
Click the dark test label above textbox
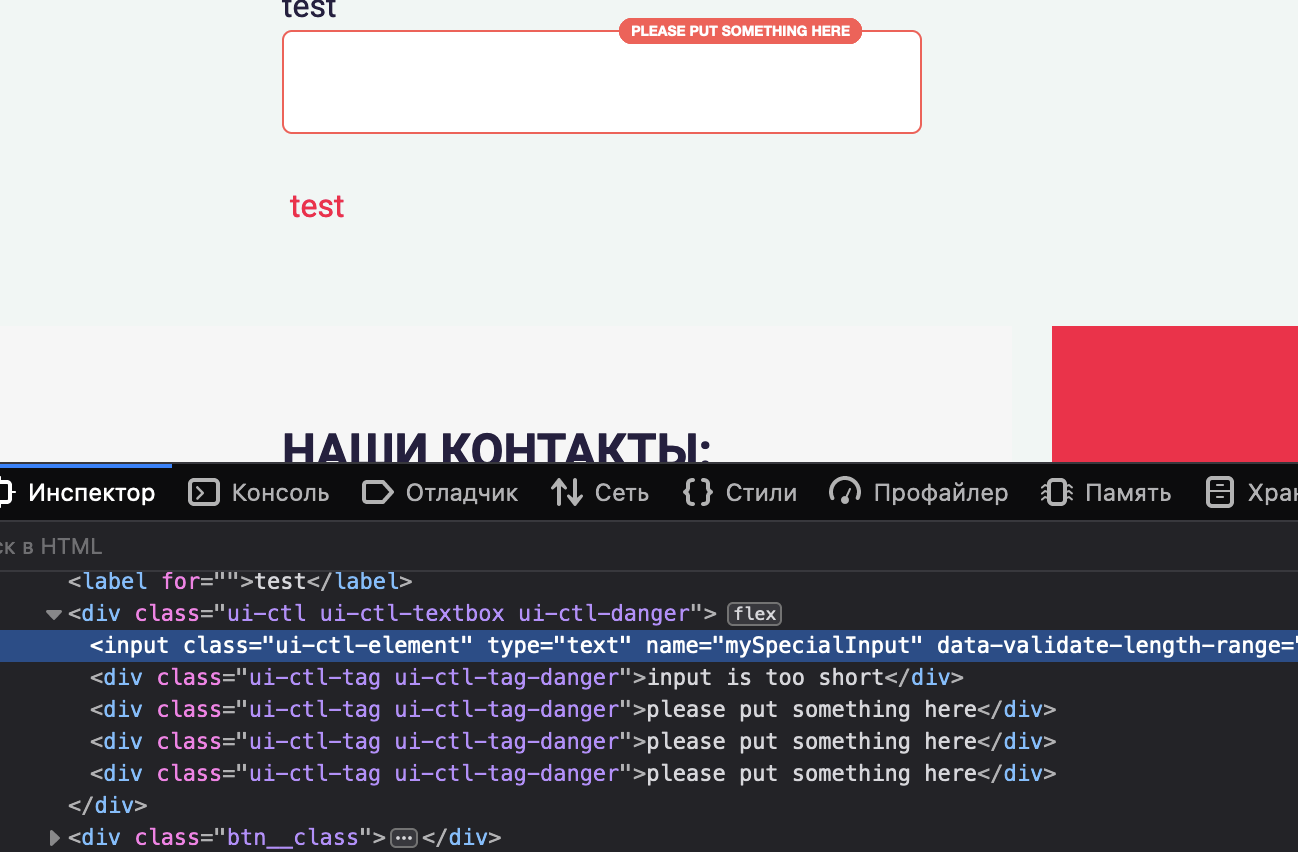[x=309, y=10]
